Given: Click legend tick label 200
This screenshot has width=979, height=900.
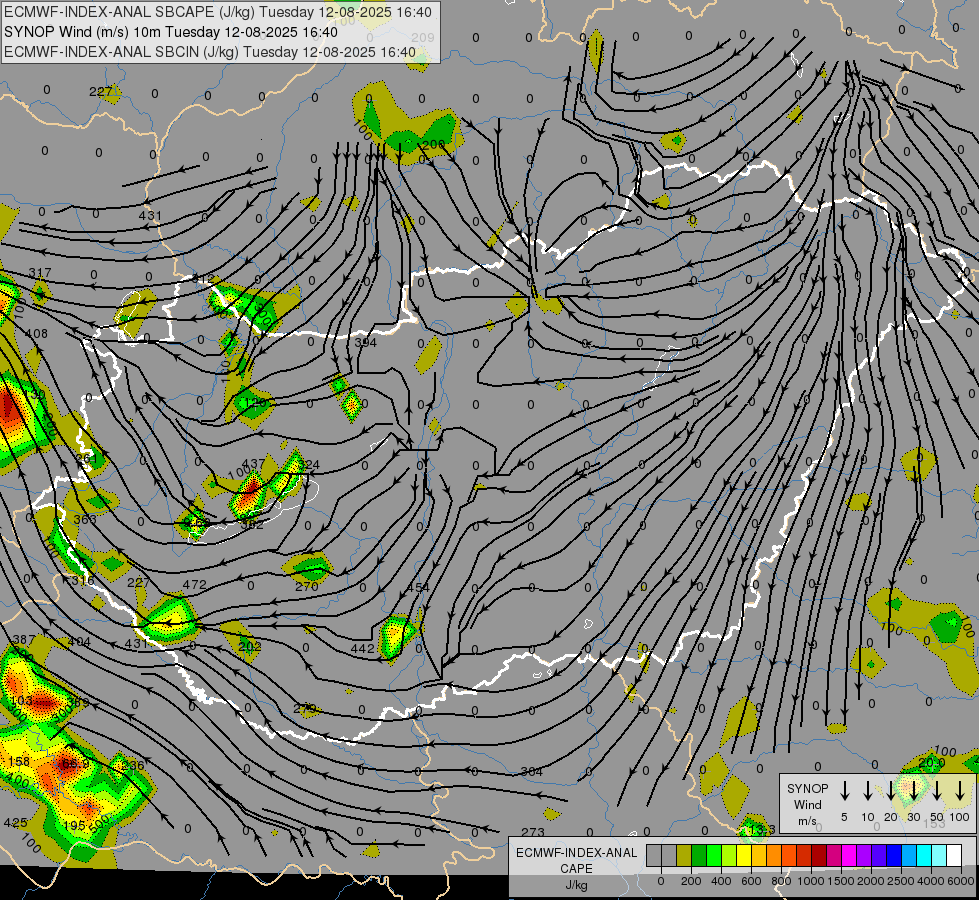Looking at the screenshot, I should (x=691, y=881).
